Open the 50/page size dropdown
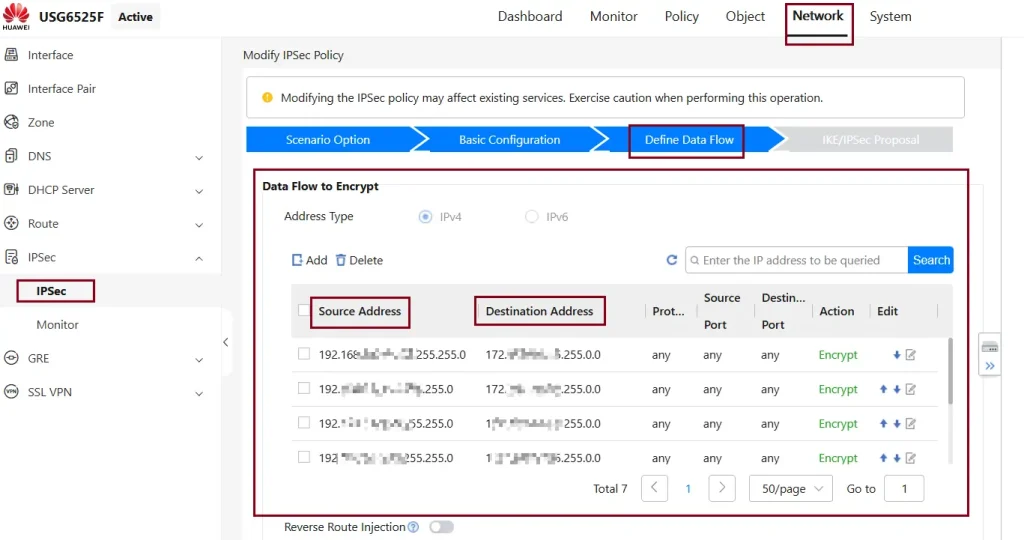1024x540 pixels. click(x=791, y=488)
